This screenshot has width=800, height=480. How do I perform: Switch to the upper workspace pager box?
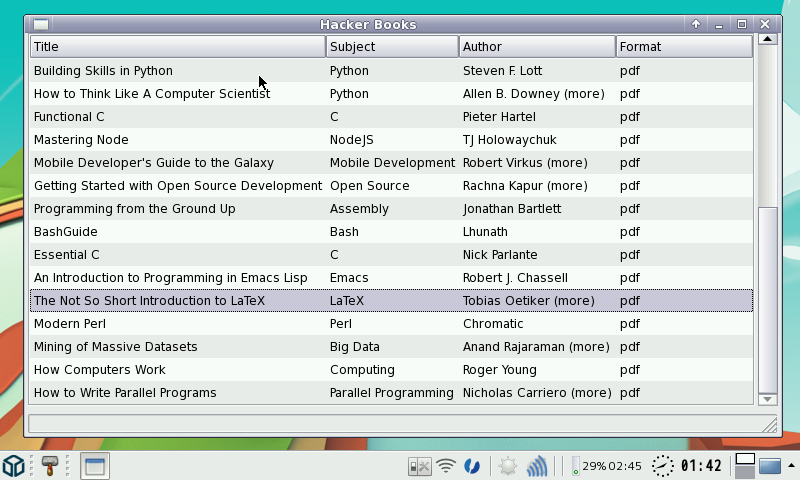point(745,459)
